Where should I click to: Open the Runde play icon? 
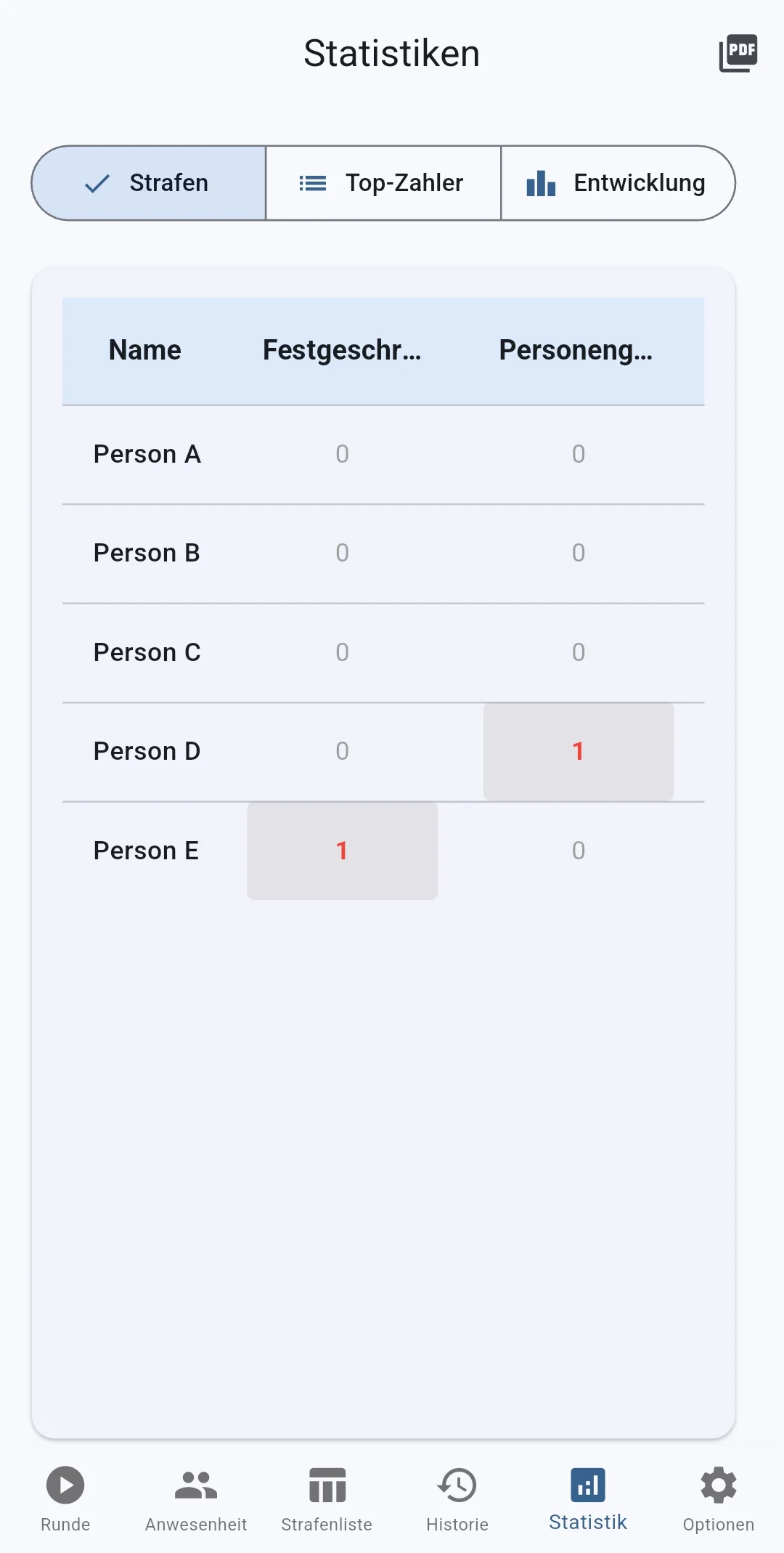coord(65,1485)
